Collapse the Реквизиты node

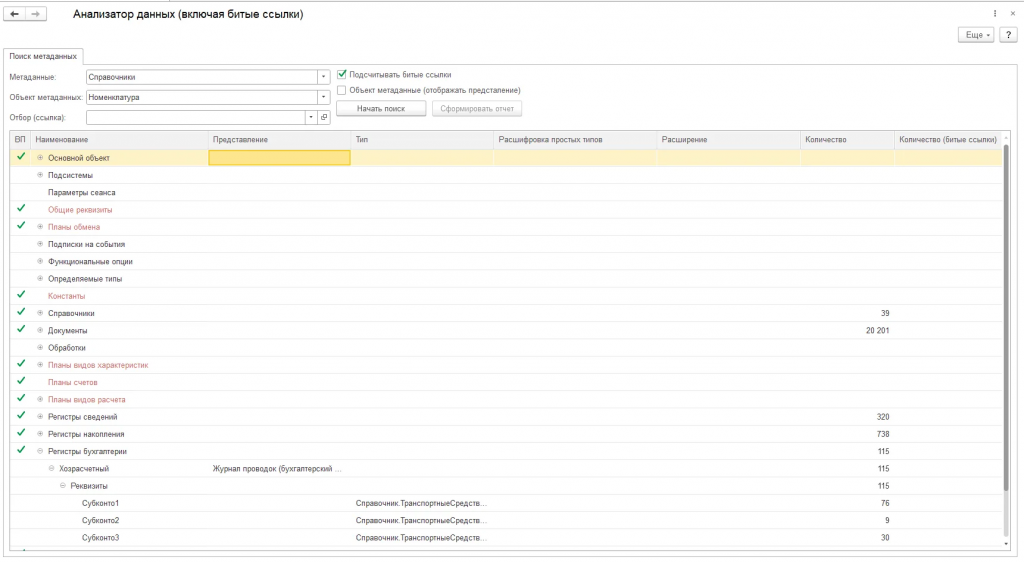tap(63, 486)
